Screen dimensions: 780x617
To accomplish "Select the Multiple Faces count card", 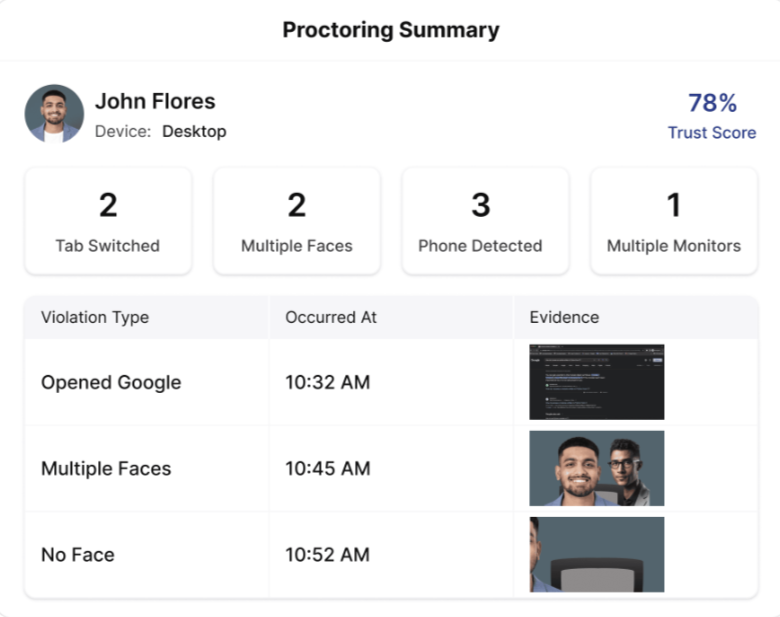I will click(297, 221).
